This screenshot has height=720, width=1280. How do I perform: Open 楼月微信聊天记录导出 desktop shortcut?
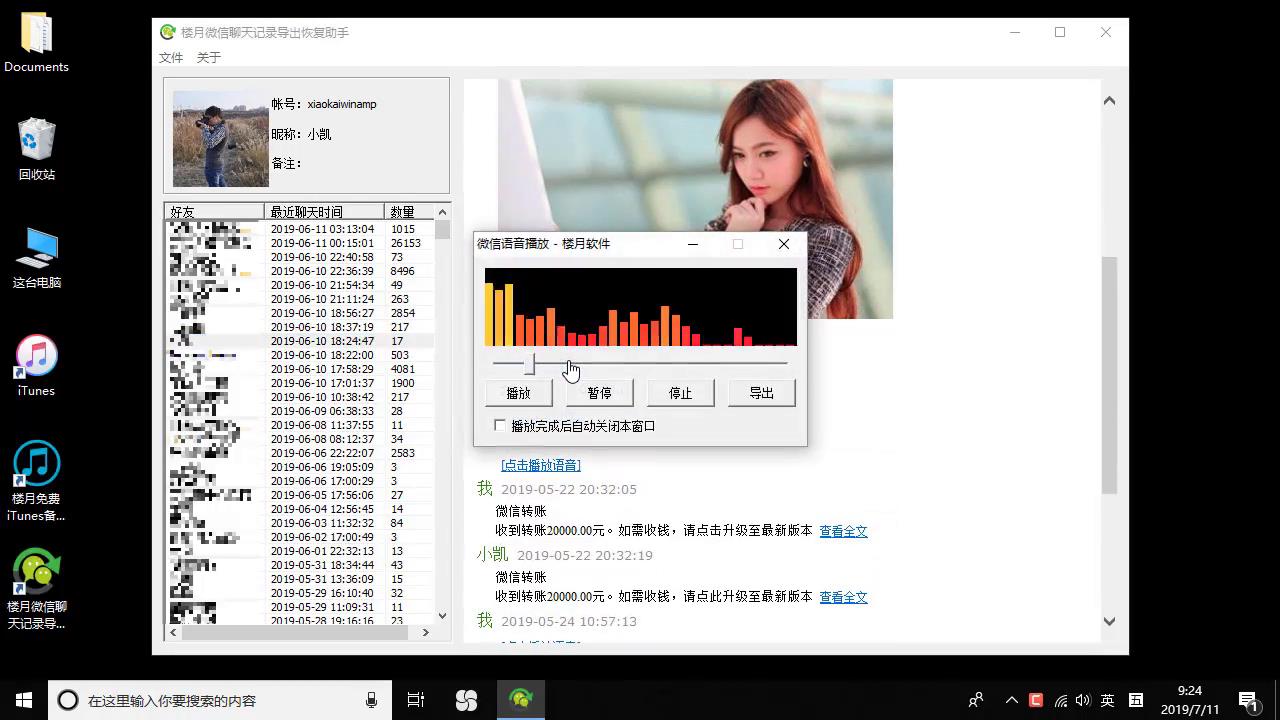pos(36,589)
